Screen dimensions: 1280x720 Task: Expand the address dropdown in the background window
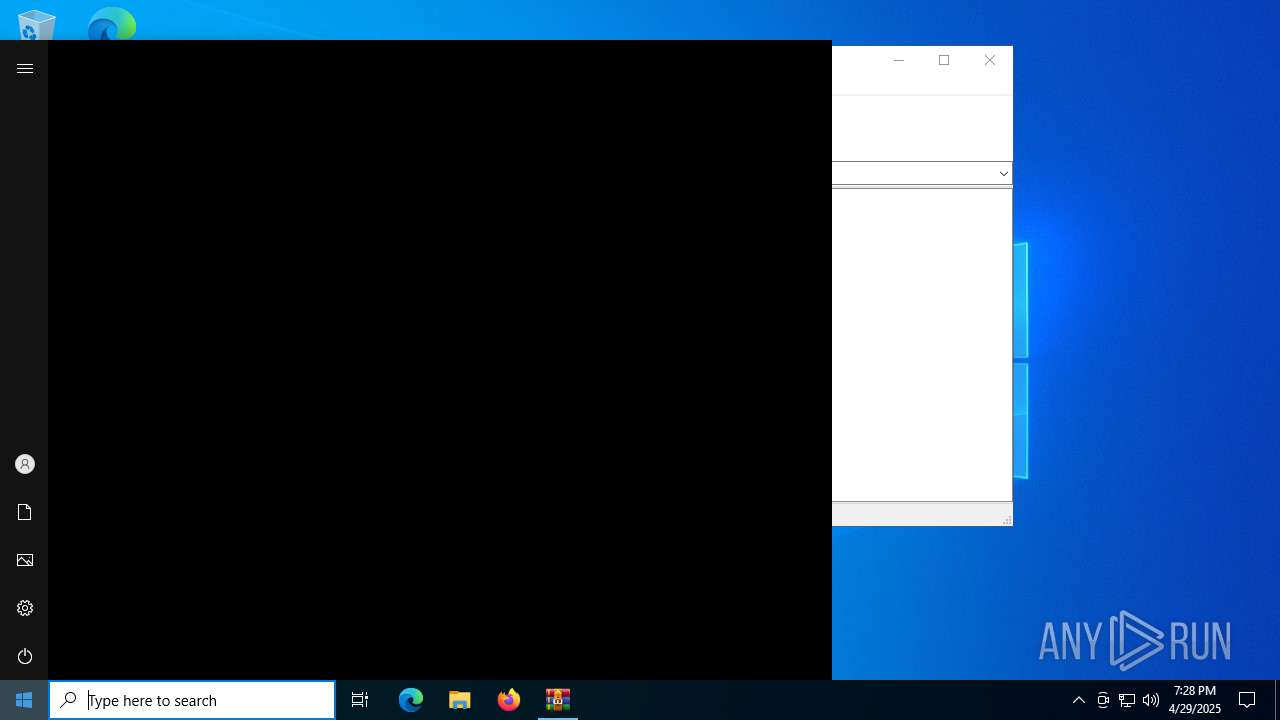pos(1003,173)
